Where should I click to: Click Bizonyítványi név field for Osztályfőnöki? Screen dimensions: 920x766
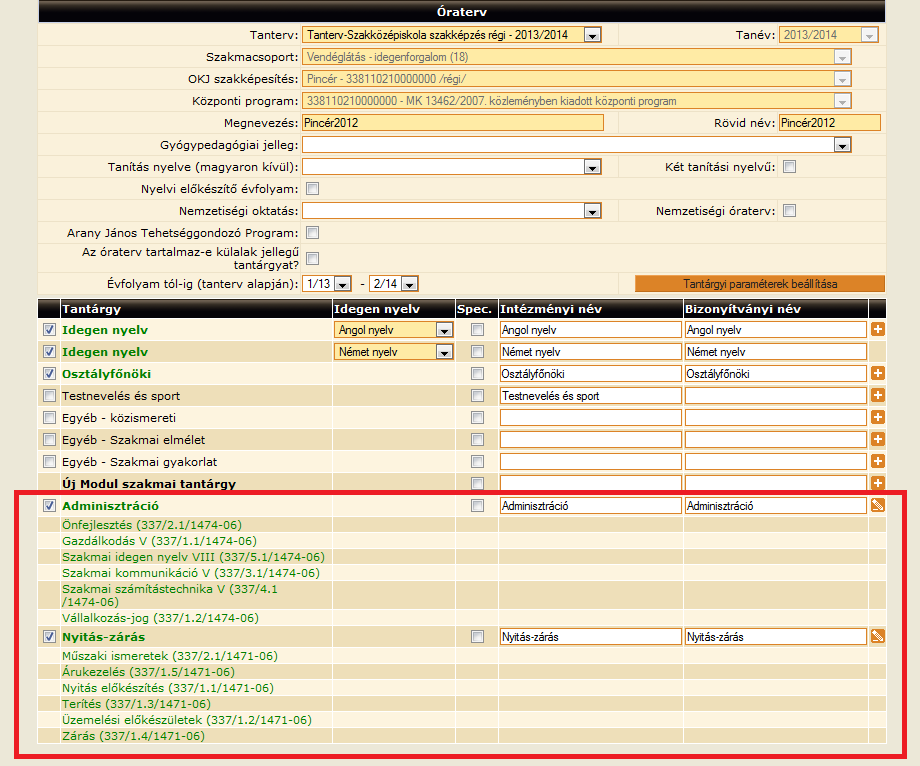tap(776, 374)
